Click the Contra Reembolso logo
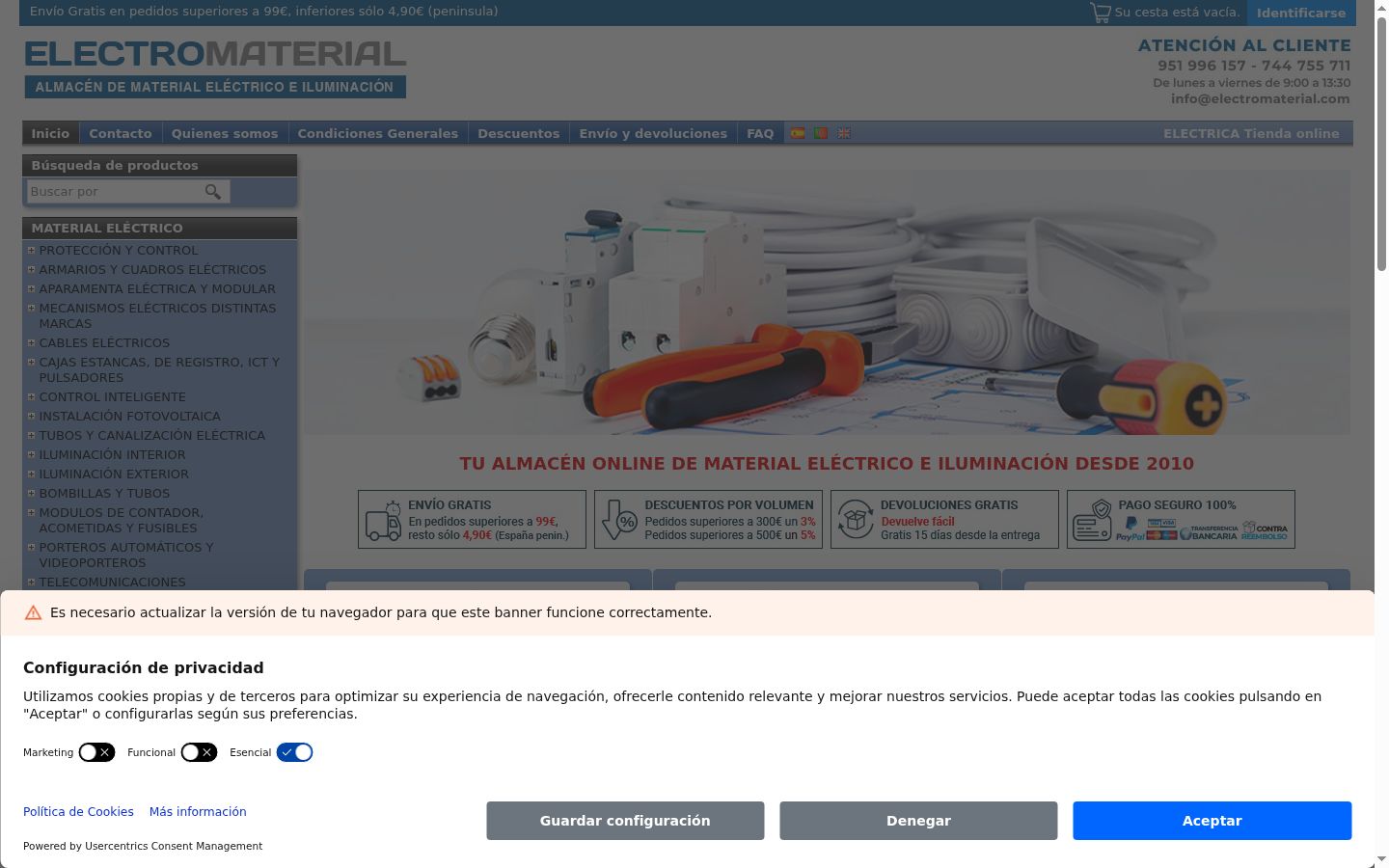Image resolution: width=1389 pixels, height=868 pixels. pyautogui.click(x=1265, y=530)
